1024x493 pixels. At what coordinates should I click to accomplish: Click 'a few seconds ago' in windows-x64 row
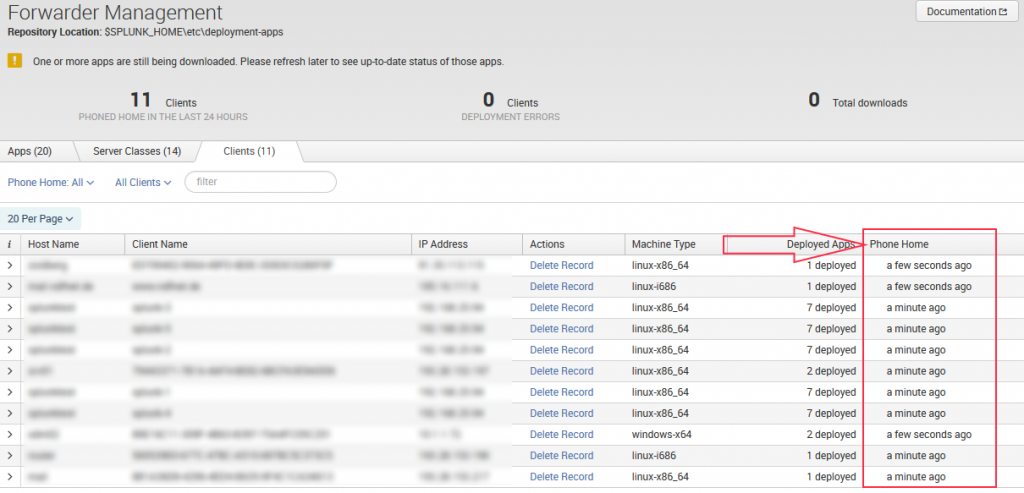click(x=929, y=434)
